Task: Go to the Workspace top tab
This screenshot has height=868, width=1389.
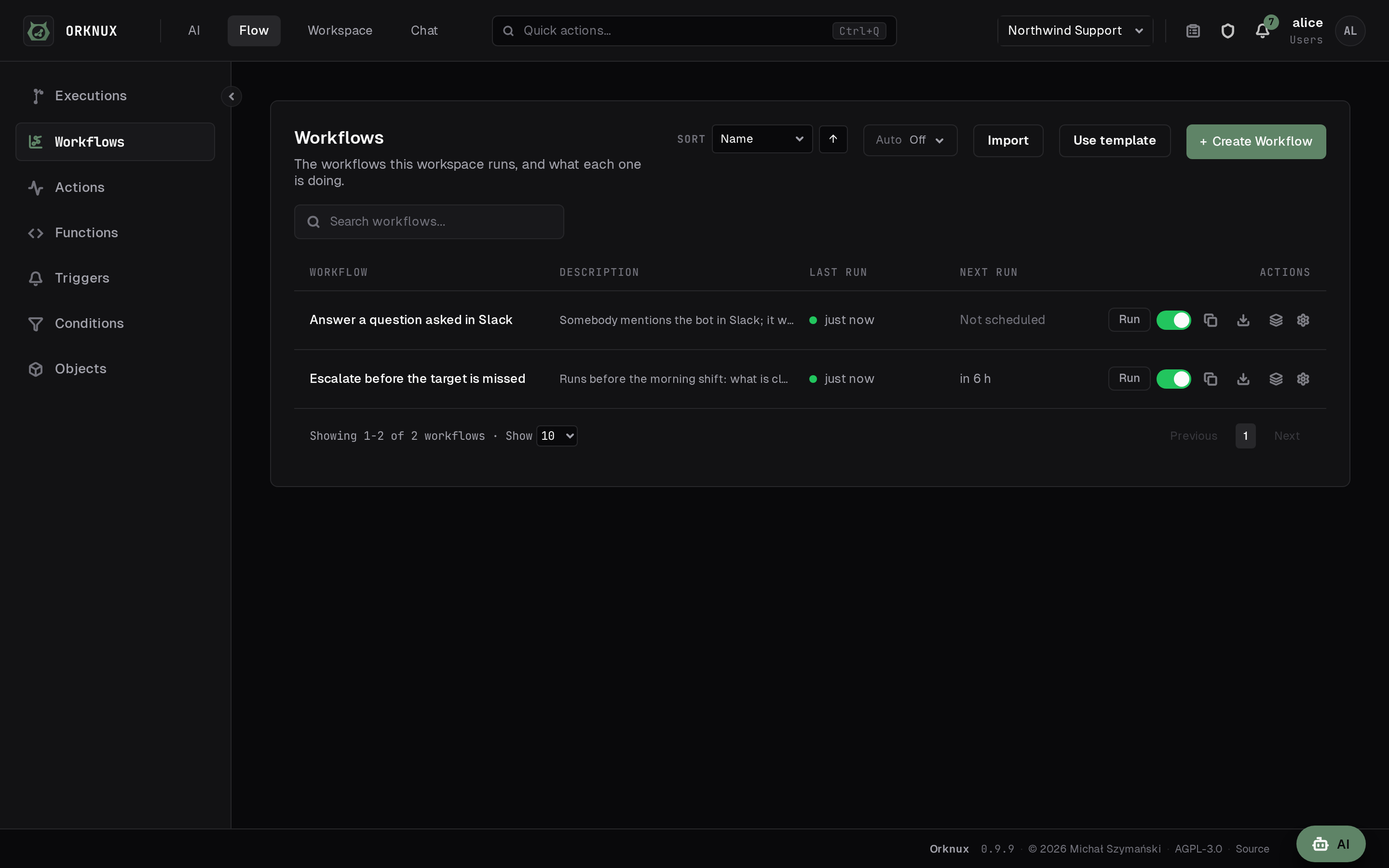Action: click(340, 31)
